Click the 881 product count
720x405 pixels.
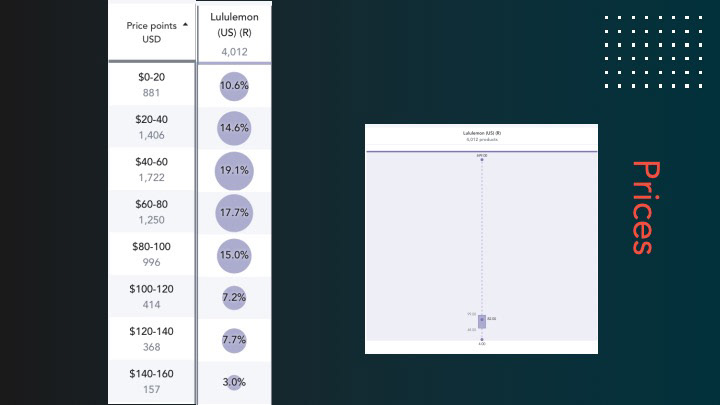pos(151,93)
